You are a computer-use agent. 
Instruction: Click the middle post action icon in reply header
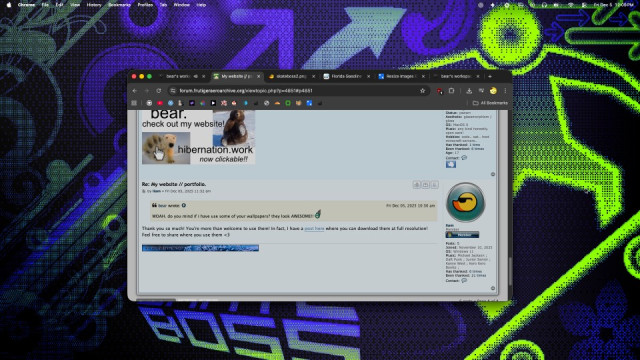425,185
